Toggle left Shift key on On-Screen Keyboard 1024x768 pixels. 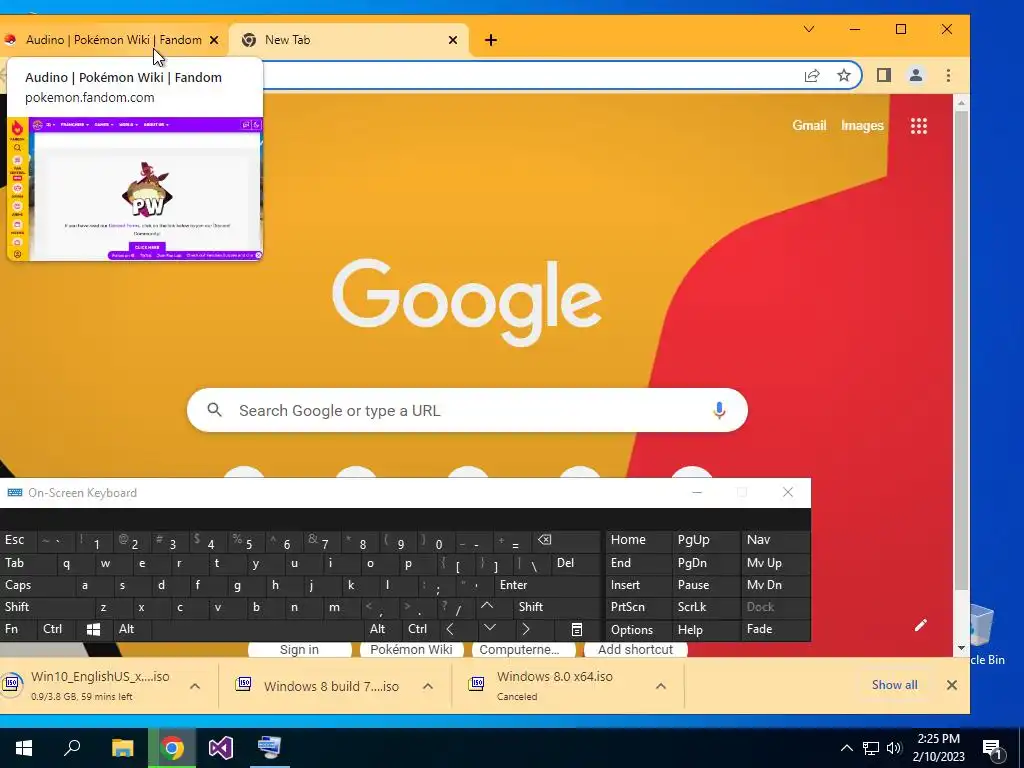tap(47, 607)
